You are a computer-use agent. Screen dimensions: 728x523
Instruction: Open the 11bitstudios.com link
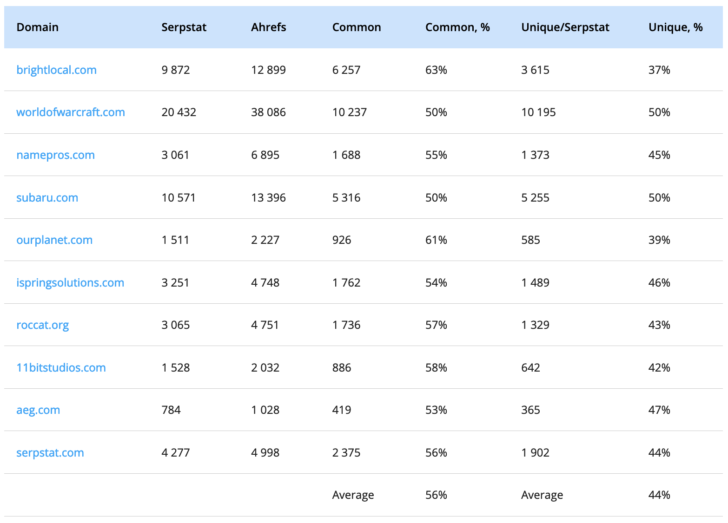[x=60, y=367]
